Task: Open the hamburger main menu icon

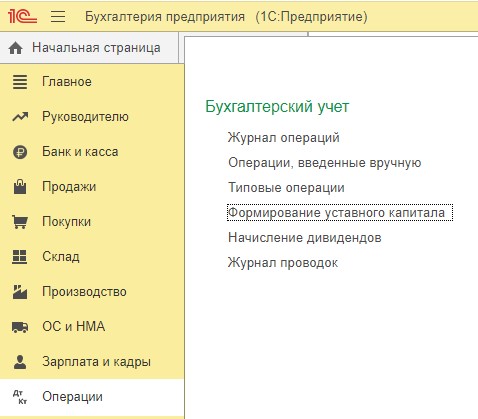Action: [x=58, y=16]
